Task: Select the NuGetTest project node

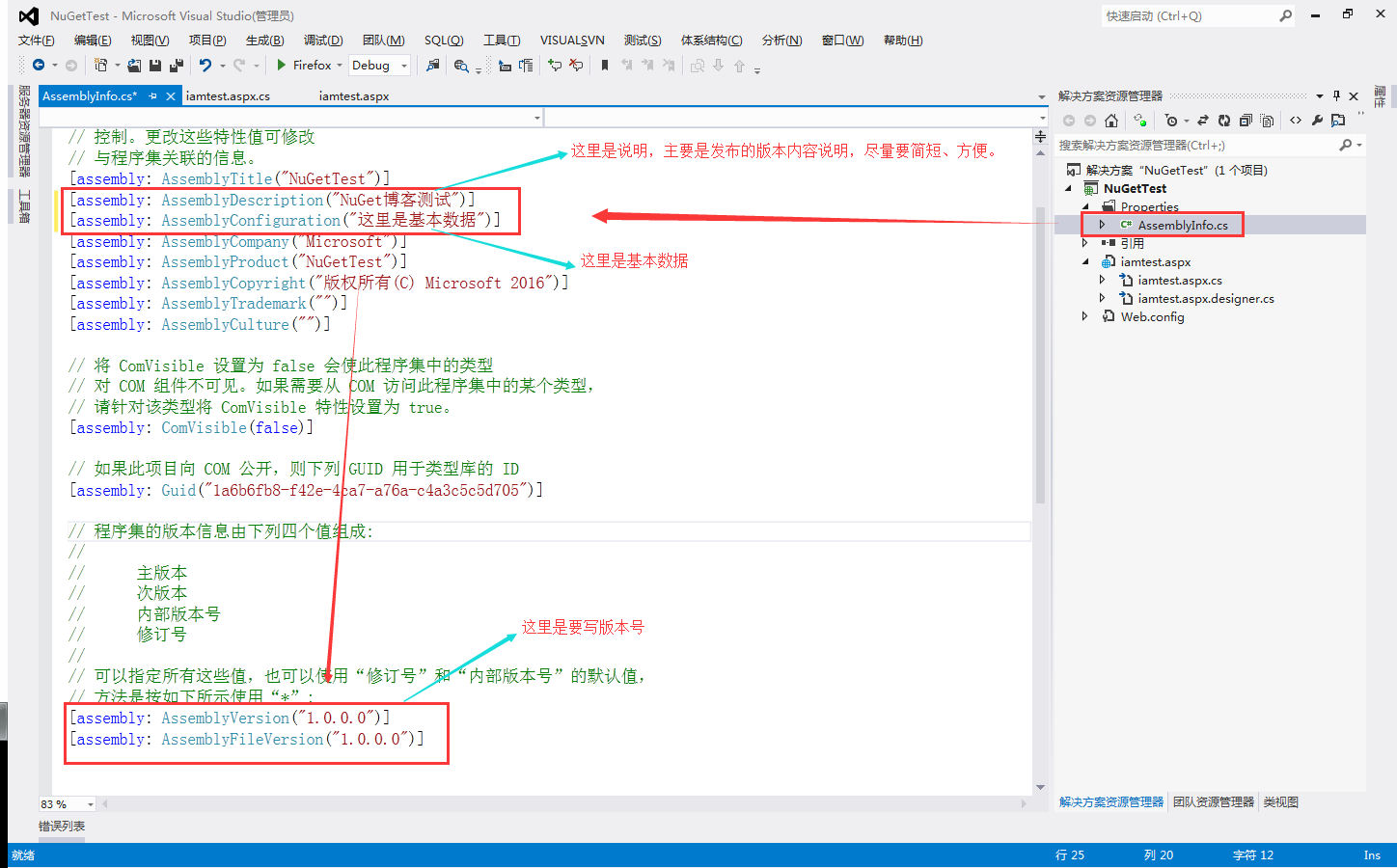Action: point(1135,188)
